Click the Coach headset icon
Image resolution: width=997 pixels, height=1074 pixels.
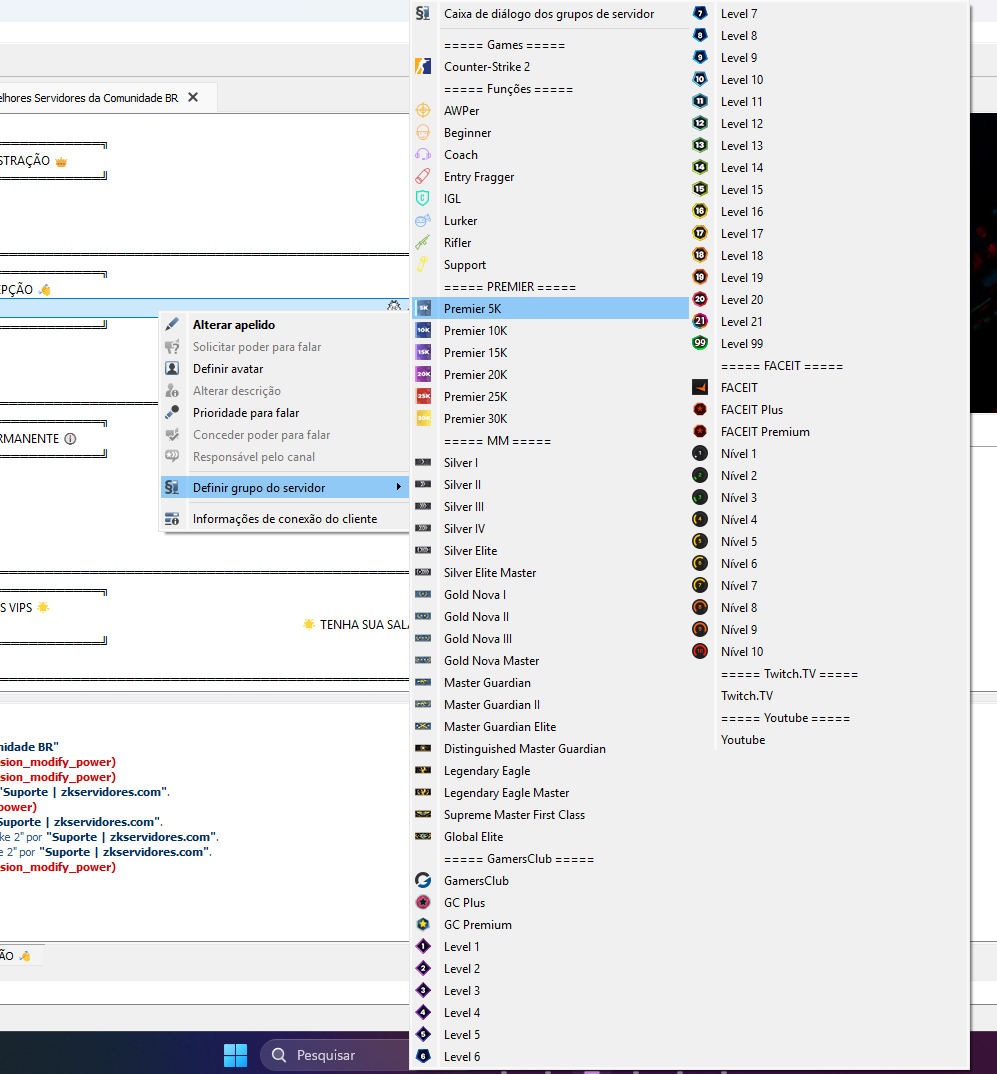click(x=423, y=155)
